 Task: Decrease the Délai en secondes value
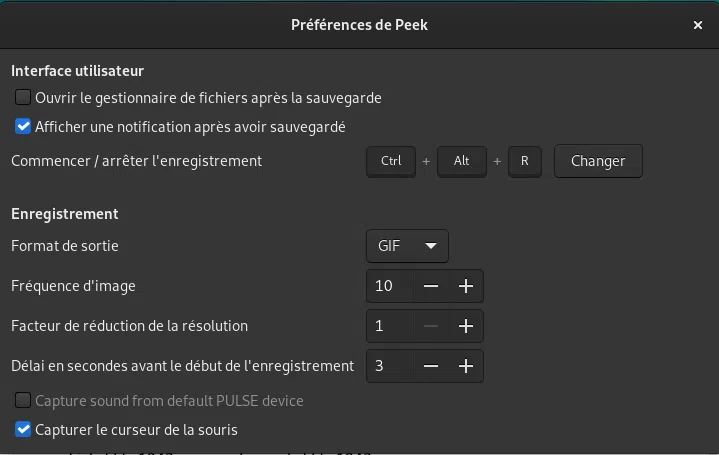tap(431, 366)
